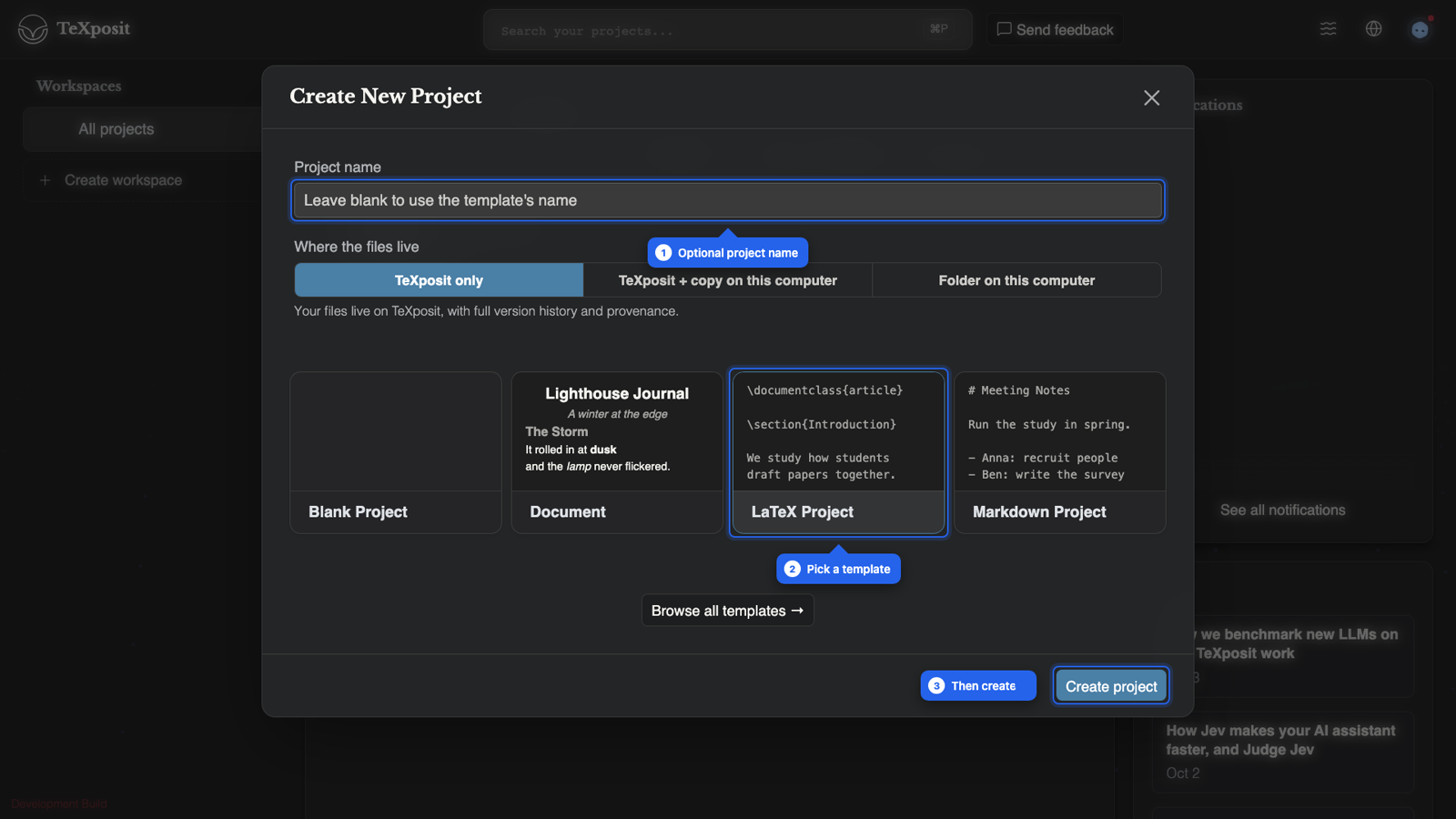Open All projects in the sidebar
This screenshot has height=819, width=1456.
coord(143,129)
